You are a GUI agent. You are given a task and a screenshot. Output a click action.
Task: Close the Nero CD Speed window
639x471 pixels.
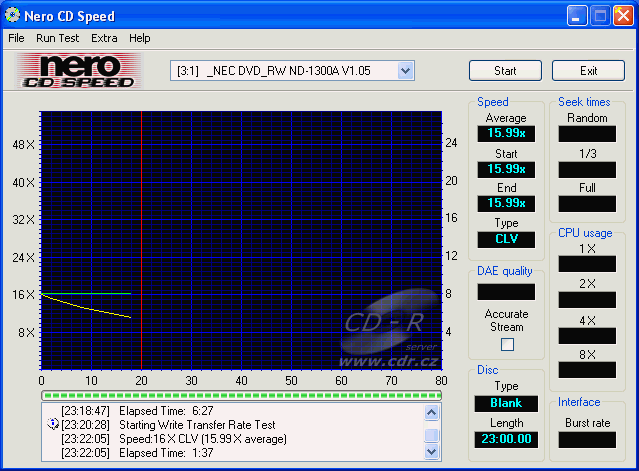point(623,16)
